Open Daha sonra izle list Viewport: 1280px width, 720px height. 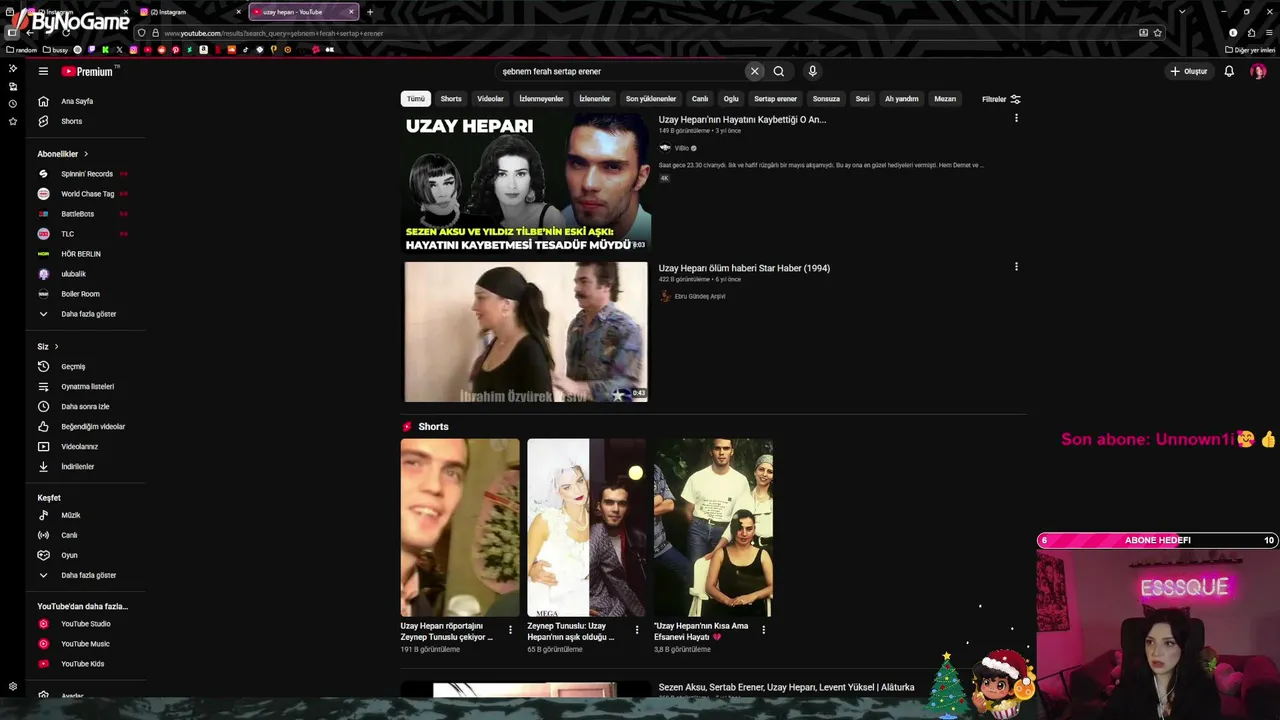pos(85,407)
